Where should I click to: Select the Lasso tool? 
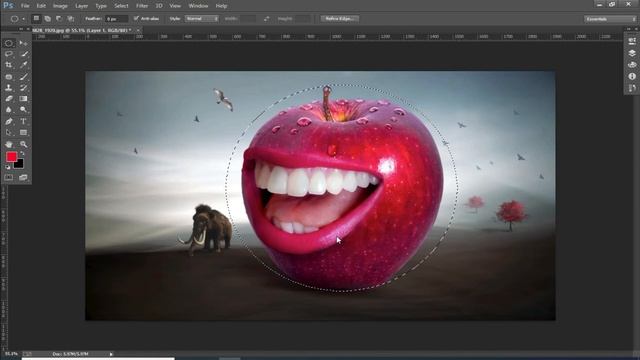pyautogui.click(x=9, y=54)
